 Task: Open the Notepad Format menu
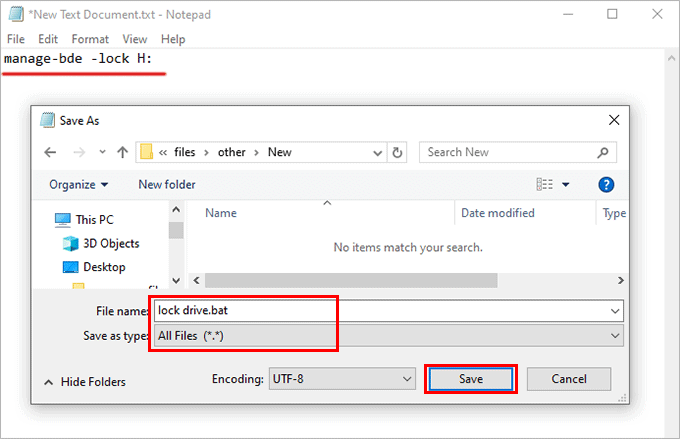point(90,39)
